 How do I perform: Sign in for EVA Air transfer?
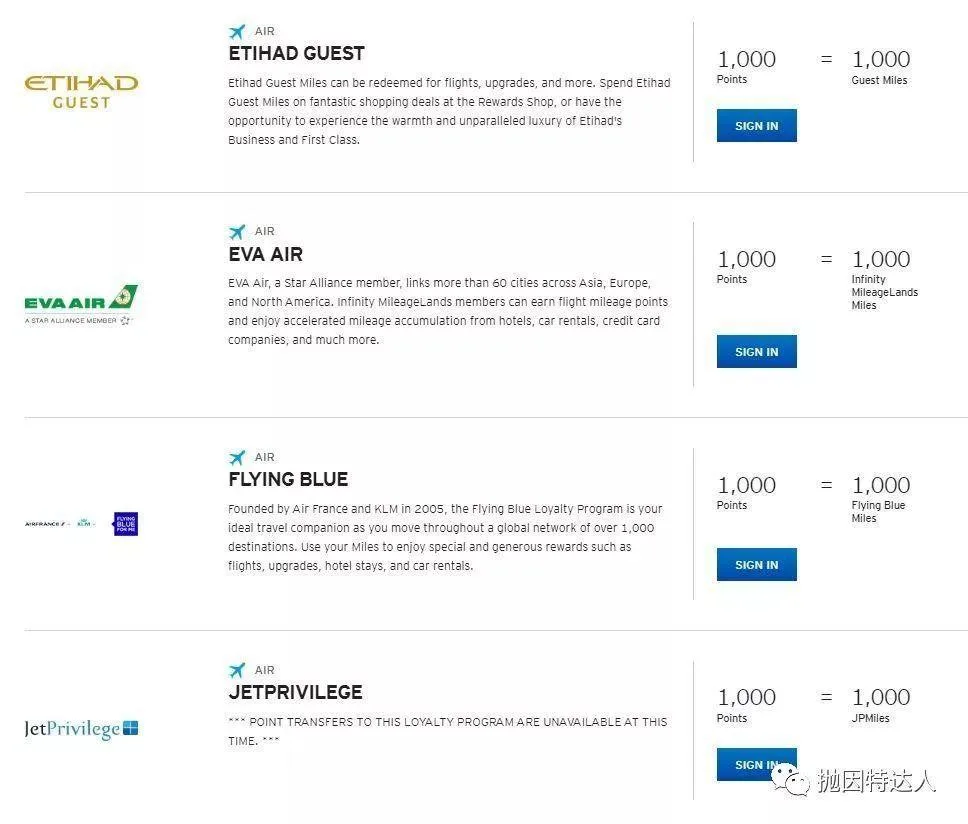(x=756, y=352)
